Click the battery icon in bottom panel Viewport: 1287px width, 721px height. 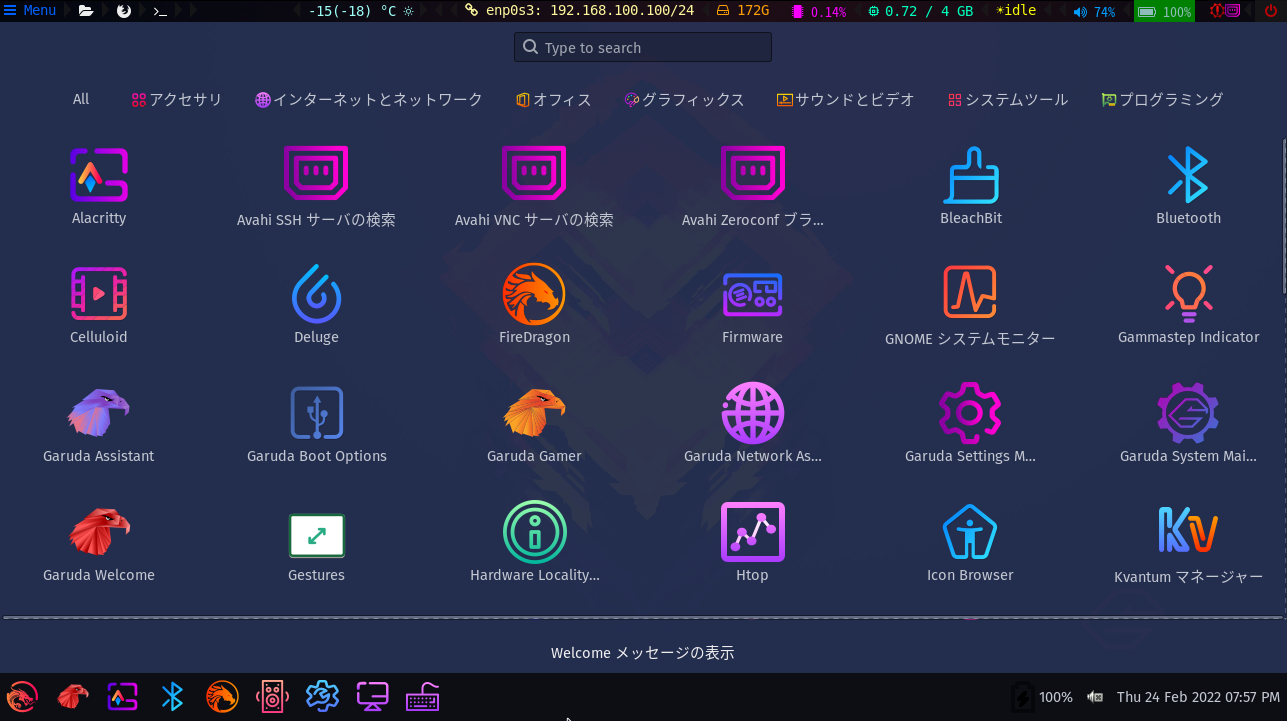coord(1022,697)
